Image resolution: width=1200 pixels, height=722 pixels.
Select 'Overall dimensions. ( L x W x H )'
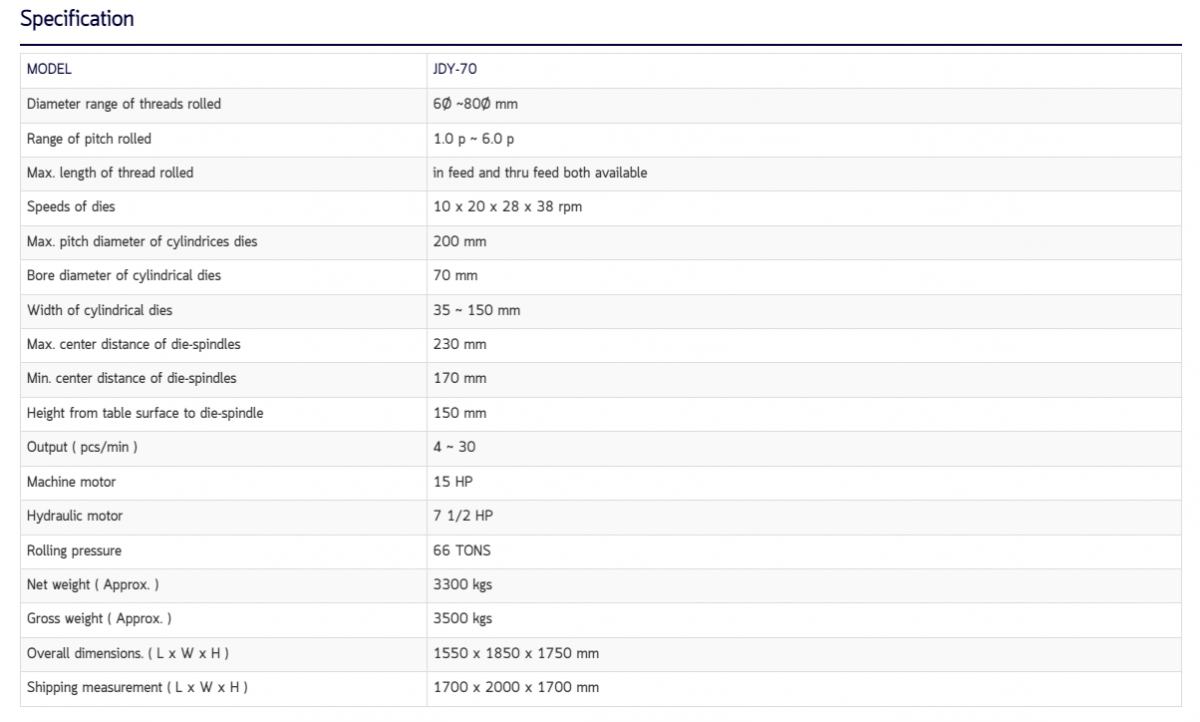129,653
